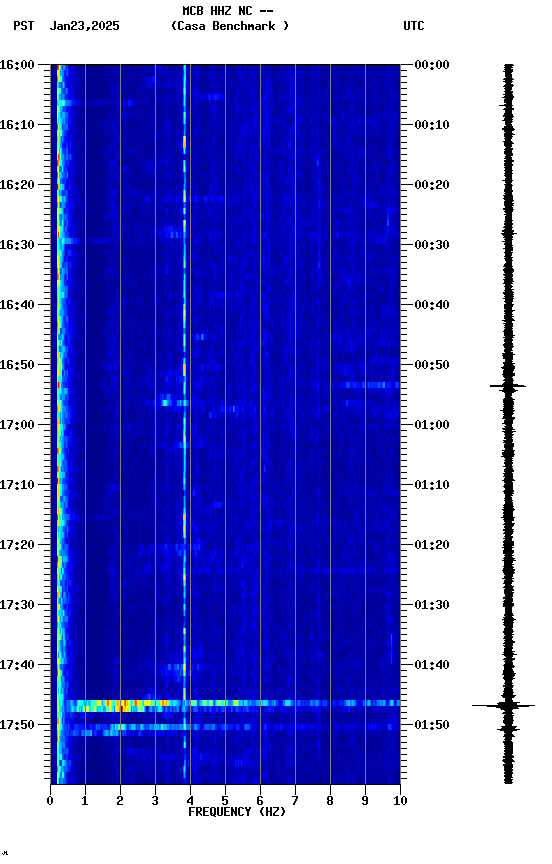
Task: Click the largest waveform spike near 01:47 UTC
Action: click(x=504, y=705)
